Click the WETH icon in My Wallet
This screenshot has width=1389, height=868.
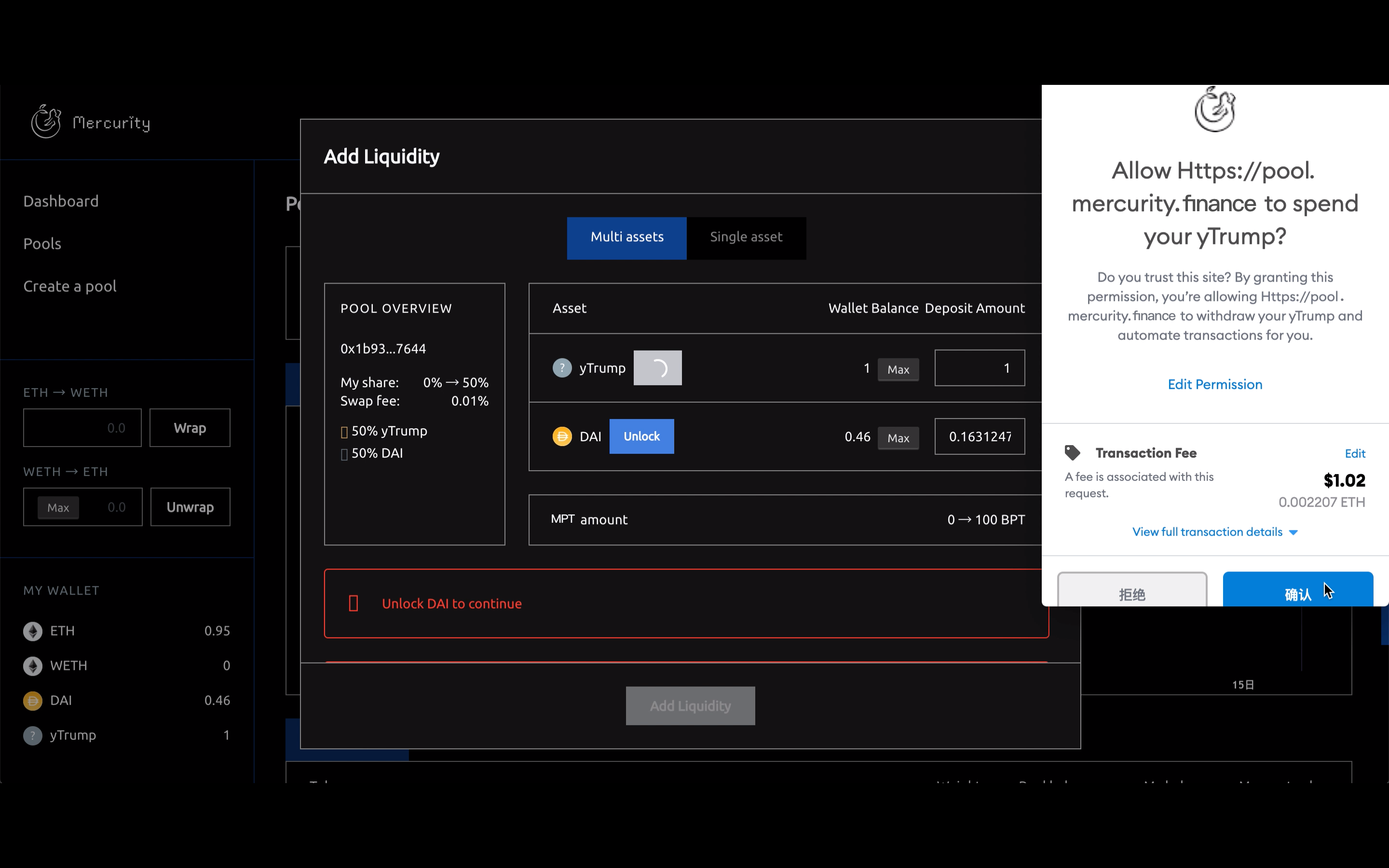(33, 665)
